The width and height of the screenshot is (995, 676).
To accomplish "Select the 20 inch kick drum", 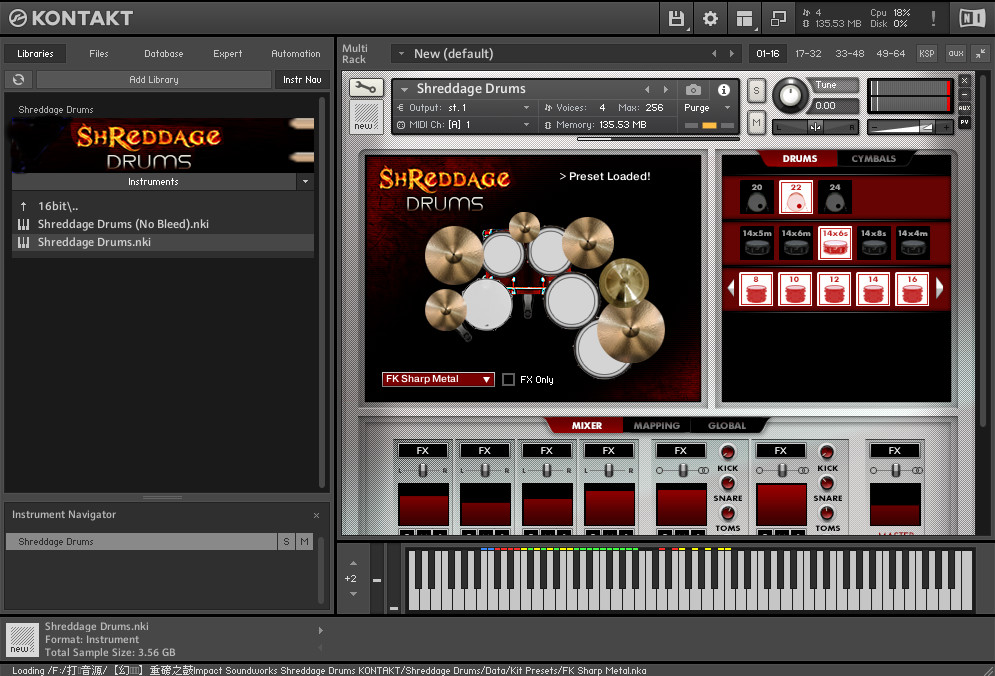I will pyautogui.click(x=757, y=197).
